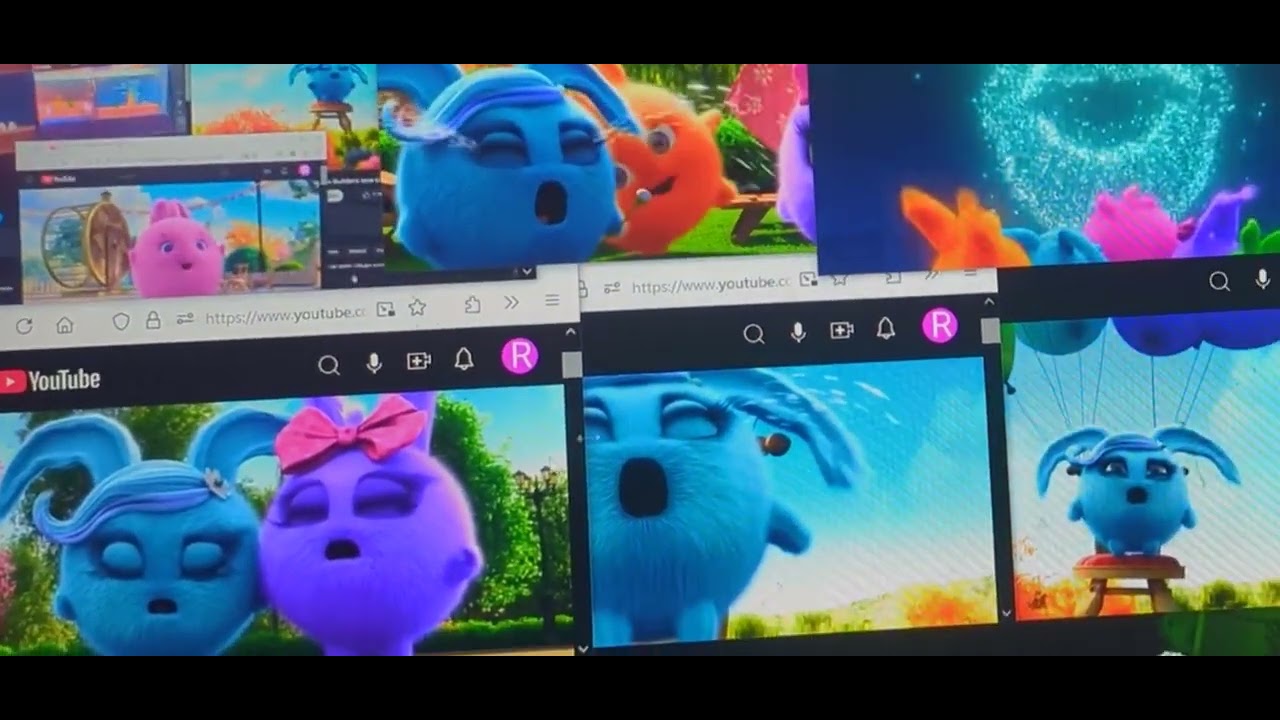This screenshot has height=720, width=1280.
Task: Reload the page in the left browser window
Action: coord(24,326)
